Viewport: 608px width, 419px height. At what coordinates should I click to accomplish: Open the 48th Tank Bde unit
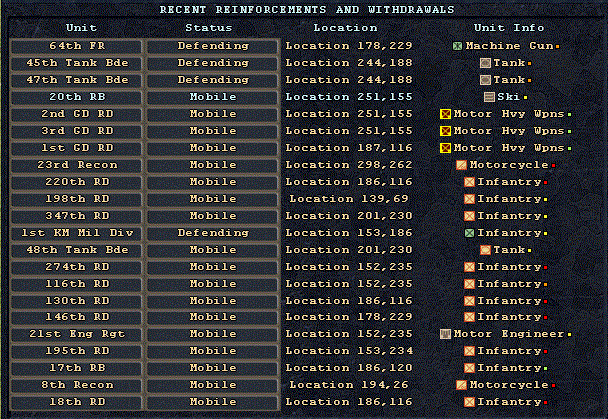click(x=76, y=250)
